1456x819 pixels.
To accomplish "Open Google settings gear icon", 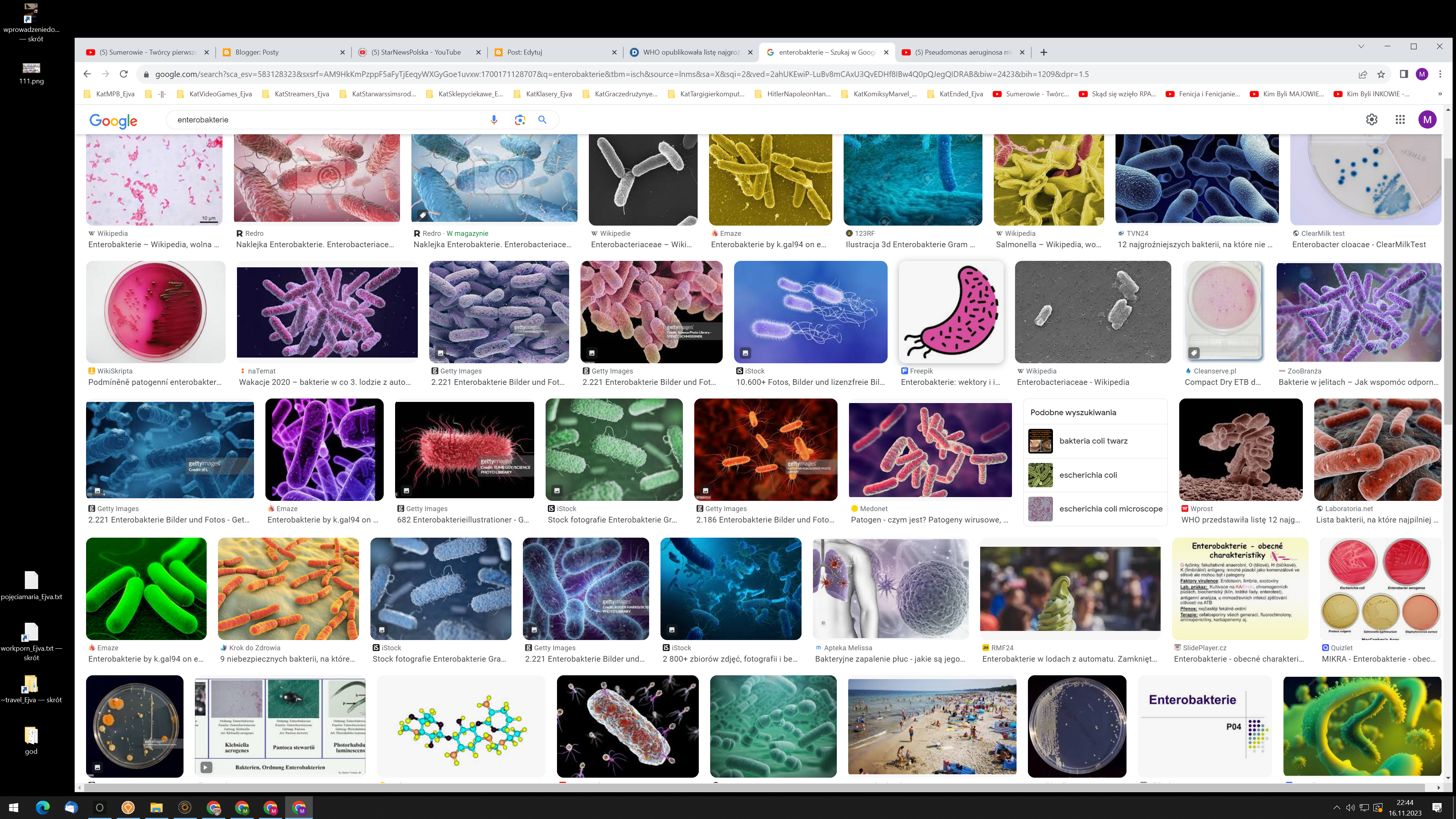I will point(1372,120).
